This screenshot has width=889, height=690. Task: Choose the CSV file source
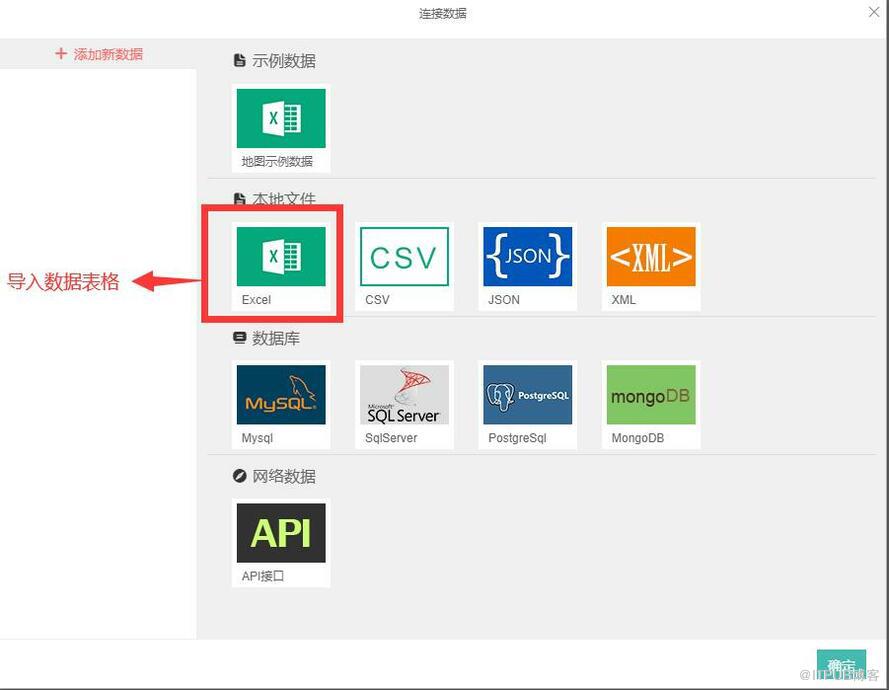(404, 266)
